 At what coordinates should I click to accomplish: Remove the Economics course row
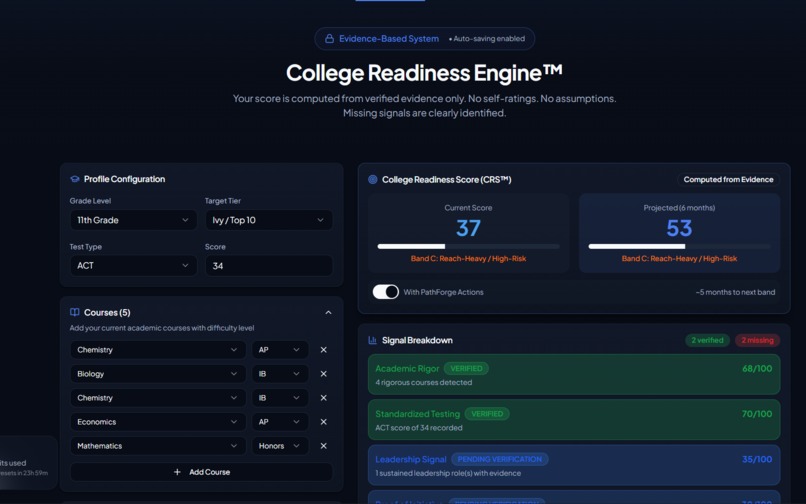point(323,422)
